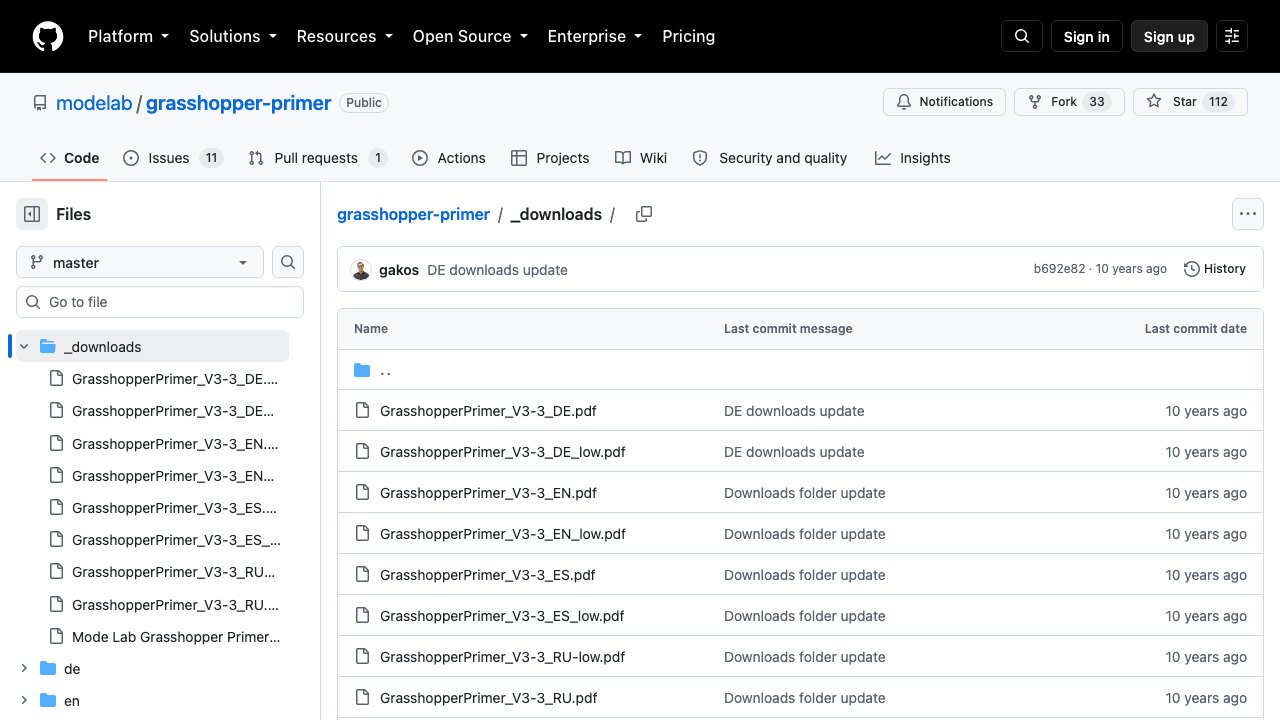Viewport: 1280px width, 720px height.
Task: Click the star icon
Action: [x=1154, y=102]
